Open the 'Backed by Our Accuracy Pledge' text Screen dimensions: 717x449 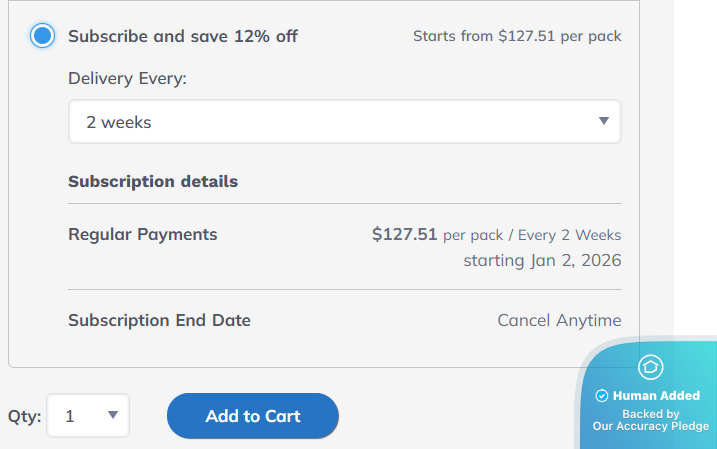point(651,420)
